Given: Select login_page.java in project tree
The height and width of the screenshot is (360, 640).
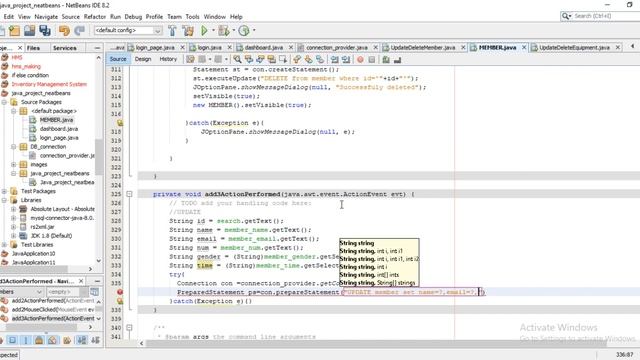Looking at the screenshot, I should tap(59, 138).
